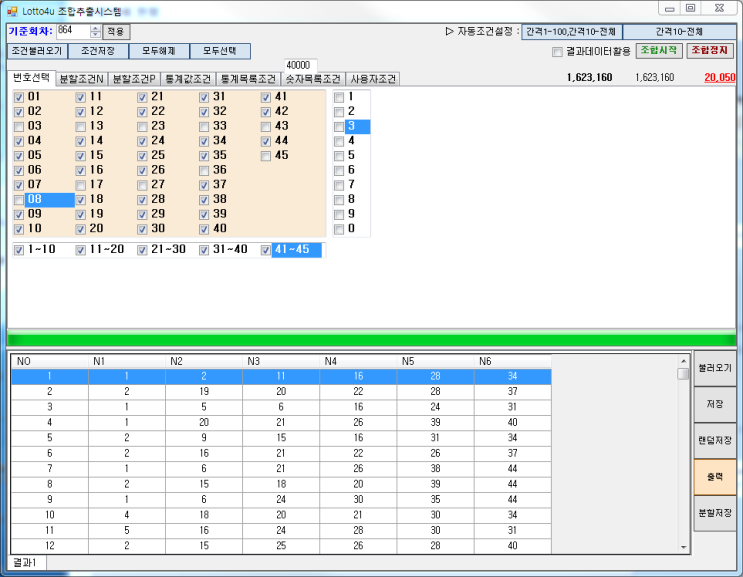The height and width of the screenshot is (577, 743).
Task: Switch to the 번호선택 tab
Action: point(31,78)
